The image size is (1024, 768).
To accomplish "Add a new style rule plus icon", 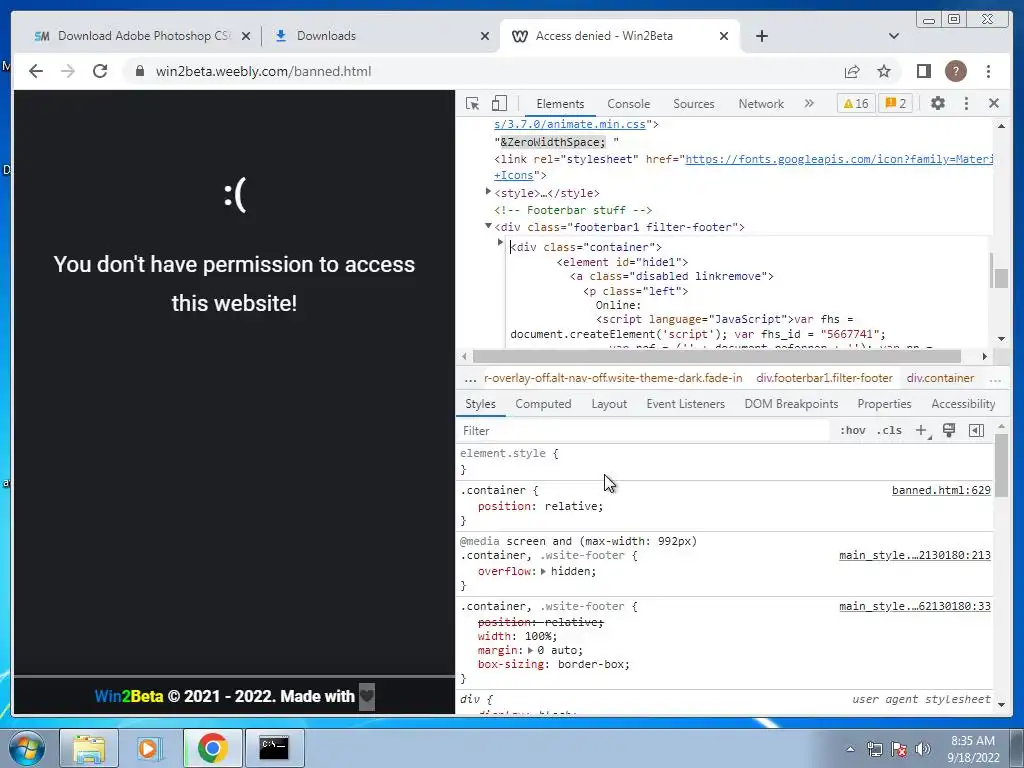I will pyautogui.click(x=921, y=430).
